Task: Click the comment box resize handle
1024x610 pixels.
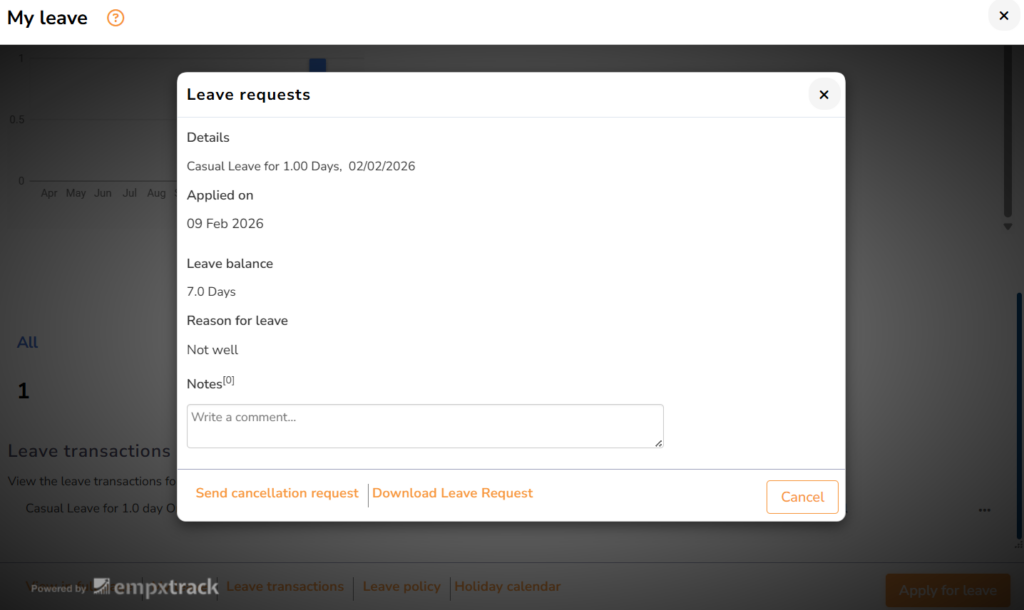Action: 658,443
